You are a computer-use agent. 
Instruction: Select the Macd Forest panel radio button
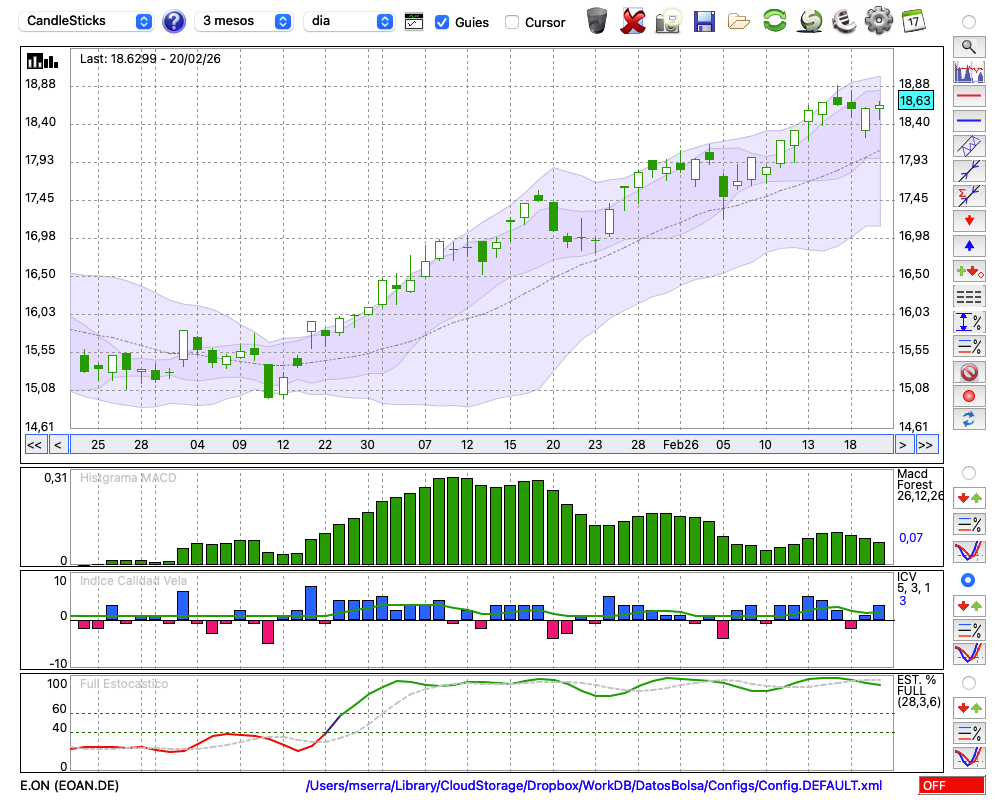(969, 473)
